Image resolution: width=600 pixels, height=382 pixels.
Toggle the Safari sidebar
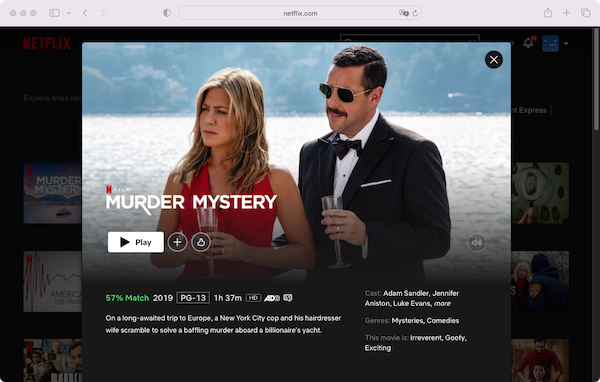[54, 13]
